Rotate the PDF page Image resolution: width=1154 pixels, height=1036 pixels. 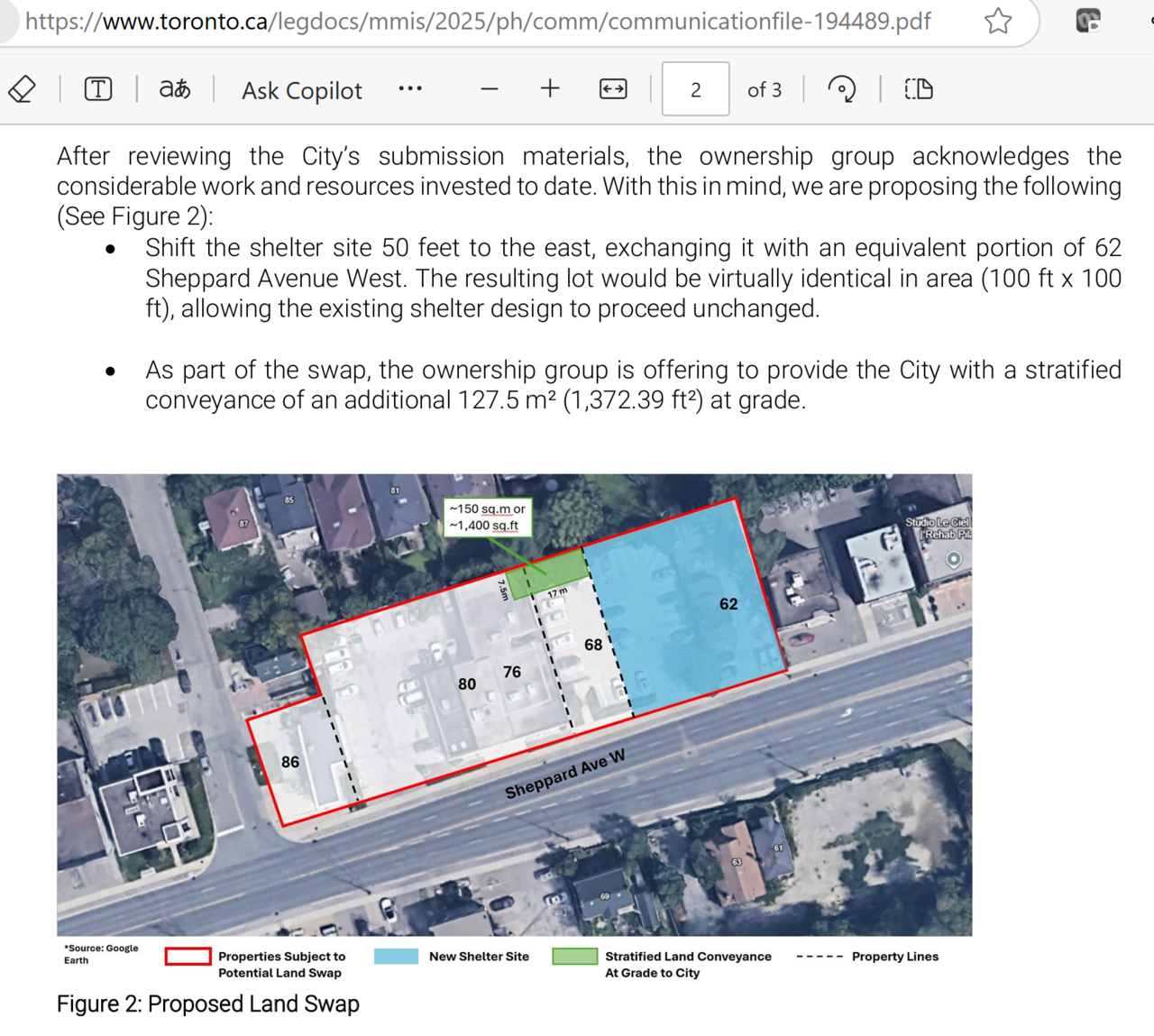[842, 89]
